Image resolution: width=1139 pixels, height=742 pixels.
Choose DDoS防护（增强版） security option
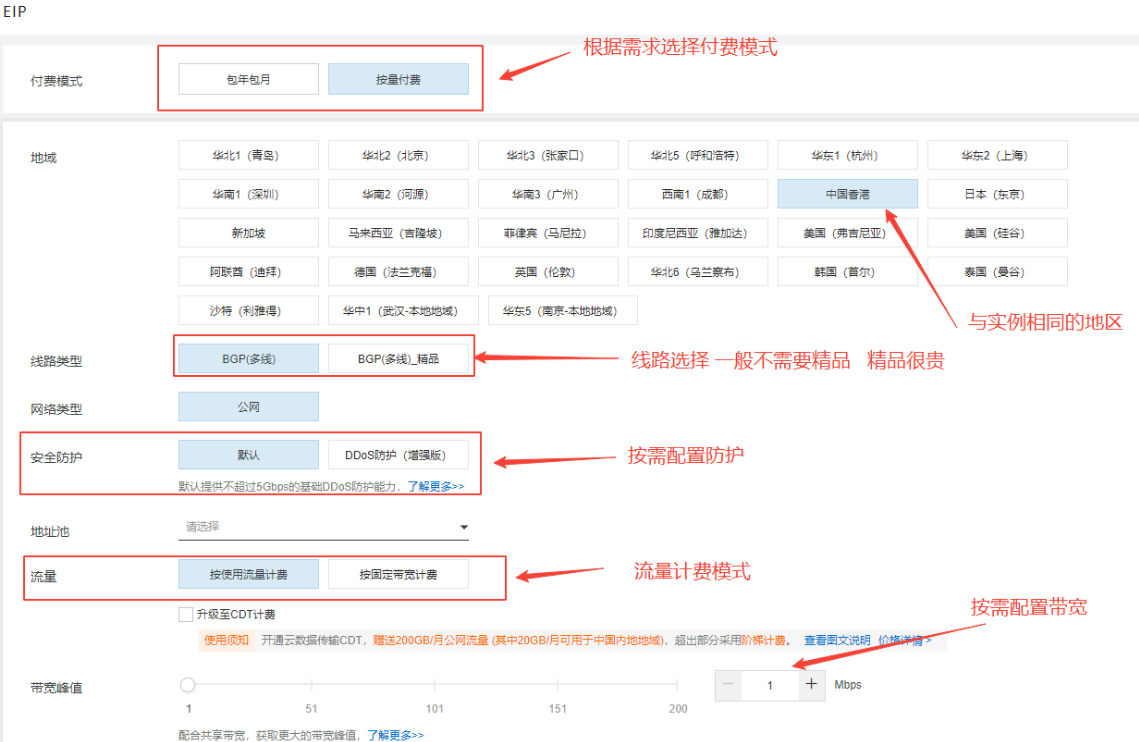(398, 455)
